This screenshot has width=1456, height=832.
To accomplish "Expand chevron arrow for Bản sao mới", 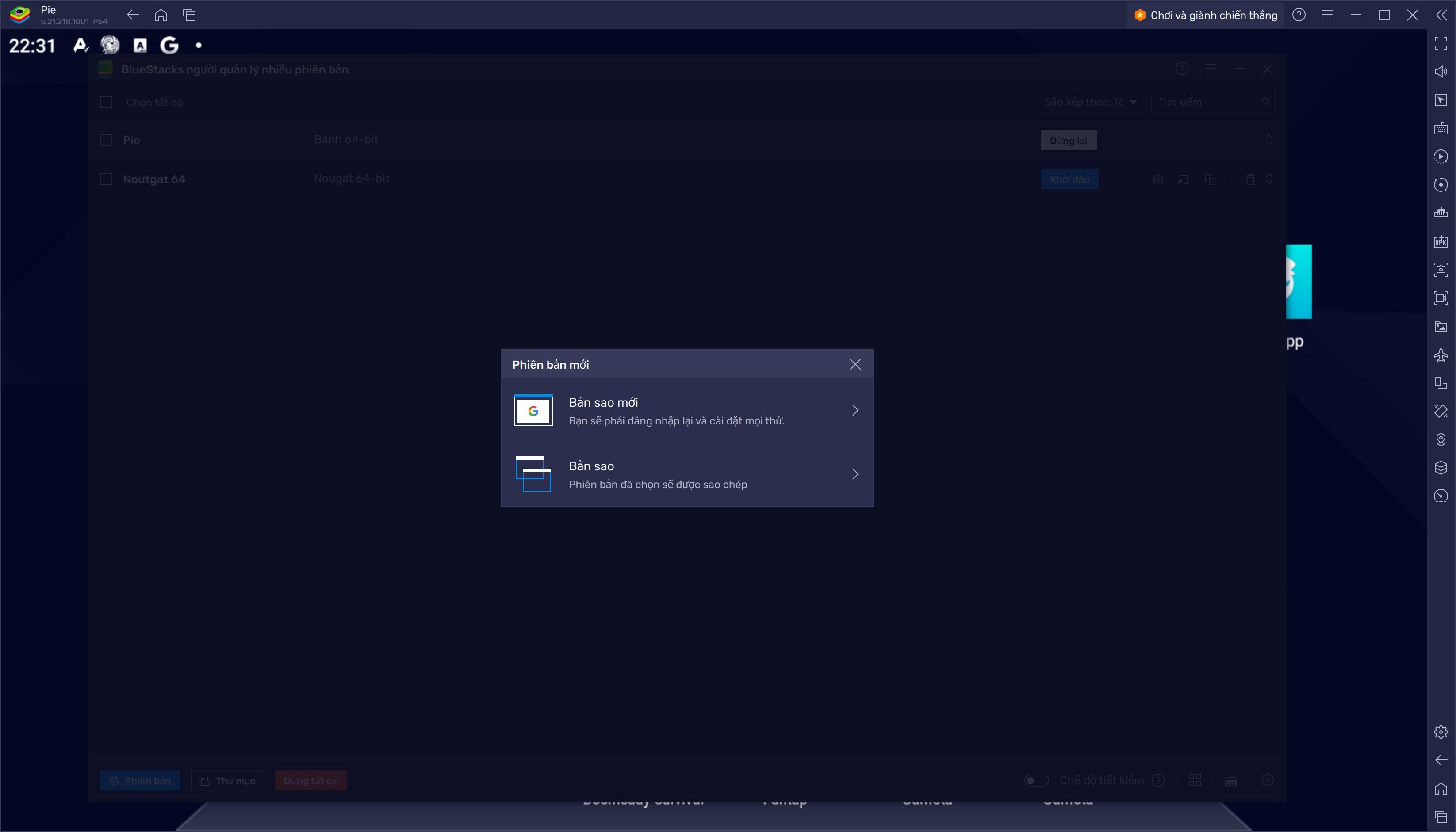I will click(855, 410).
